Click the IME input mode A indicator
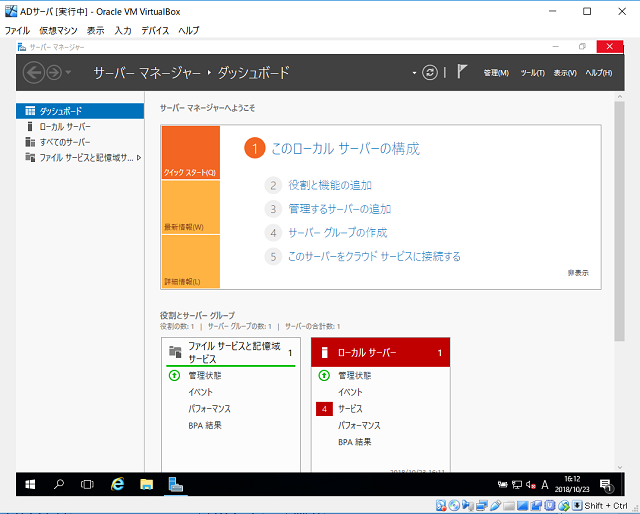The width and height of the screenshot is (640, 514). coord(544,485)
